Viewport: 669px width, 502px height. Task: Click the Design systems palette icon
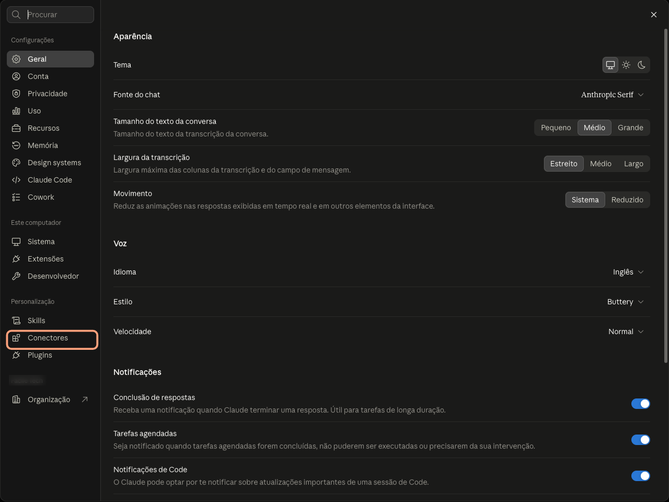[x=16, y=163]
